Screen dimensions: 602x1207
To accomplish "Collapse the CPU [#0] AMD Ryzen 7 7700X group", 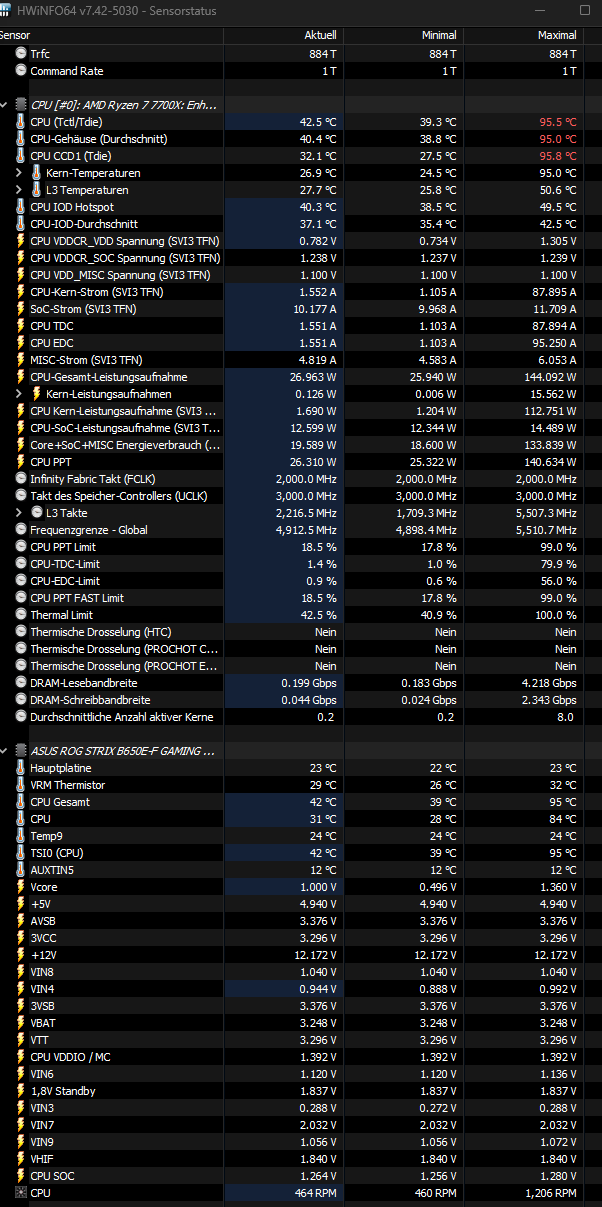I will [5, 105].
